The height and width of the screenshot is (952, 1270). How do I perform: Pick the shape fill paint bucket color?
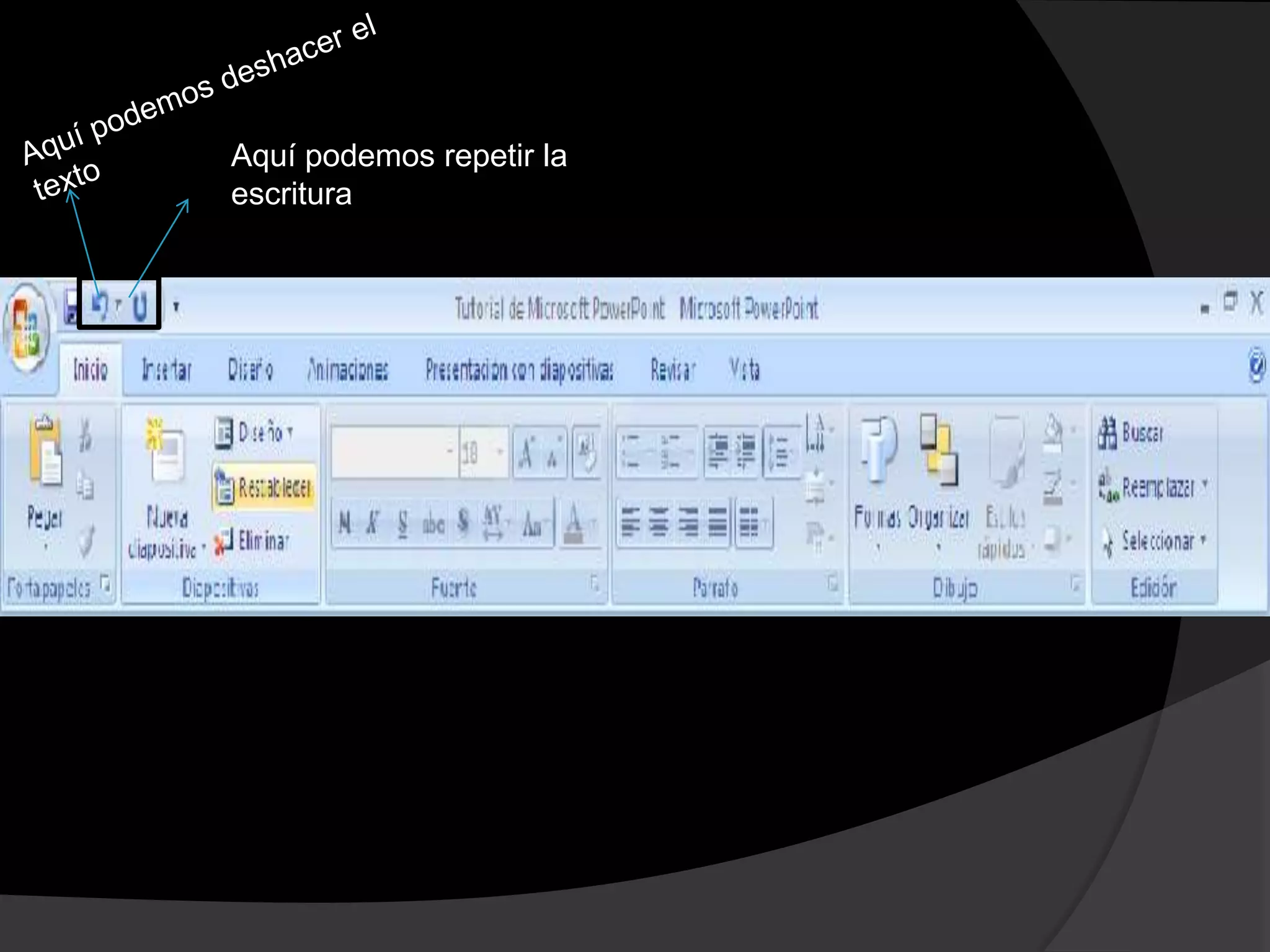pos(1053,433)
